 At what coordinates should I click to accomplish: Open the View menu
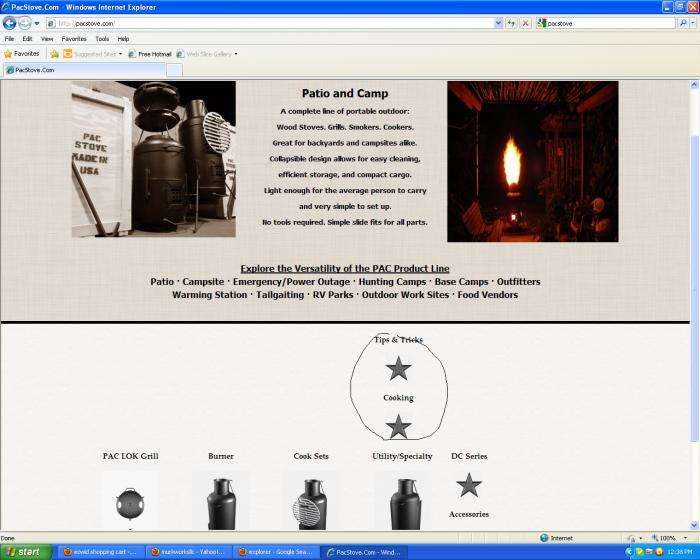point(47,39)
